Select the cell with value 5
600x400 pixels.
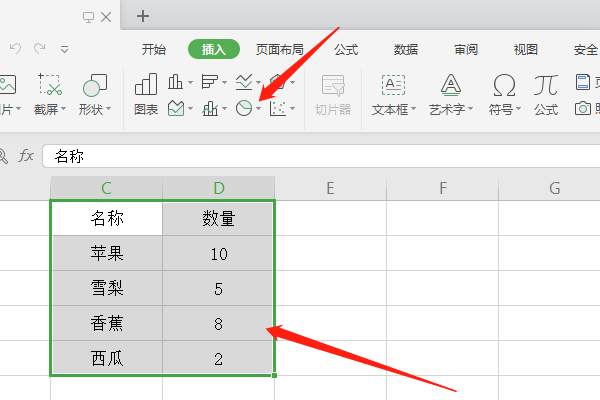(218, 288)
